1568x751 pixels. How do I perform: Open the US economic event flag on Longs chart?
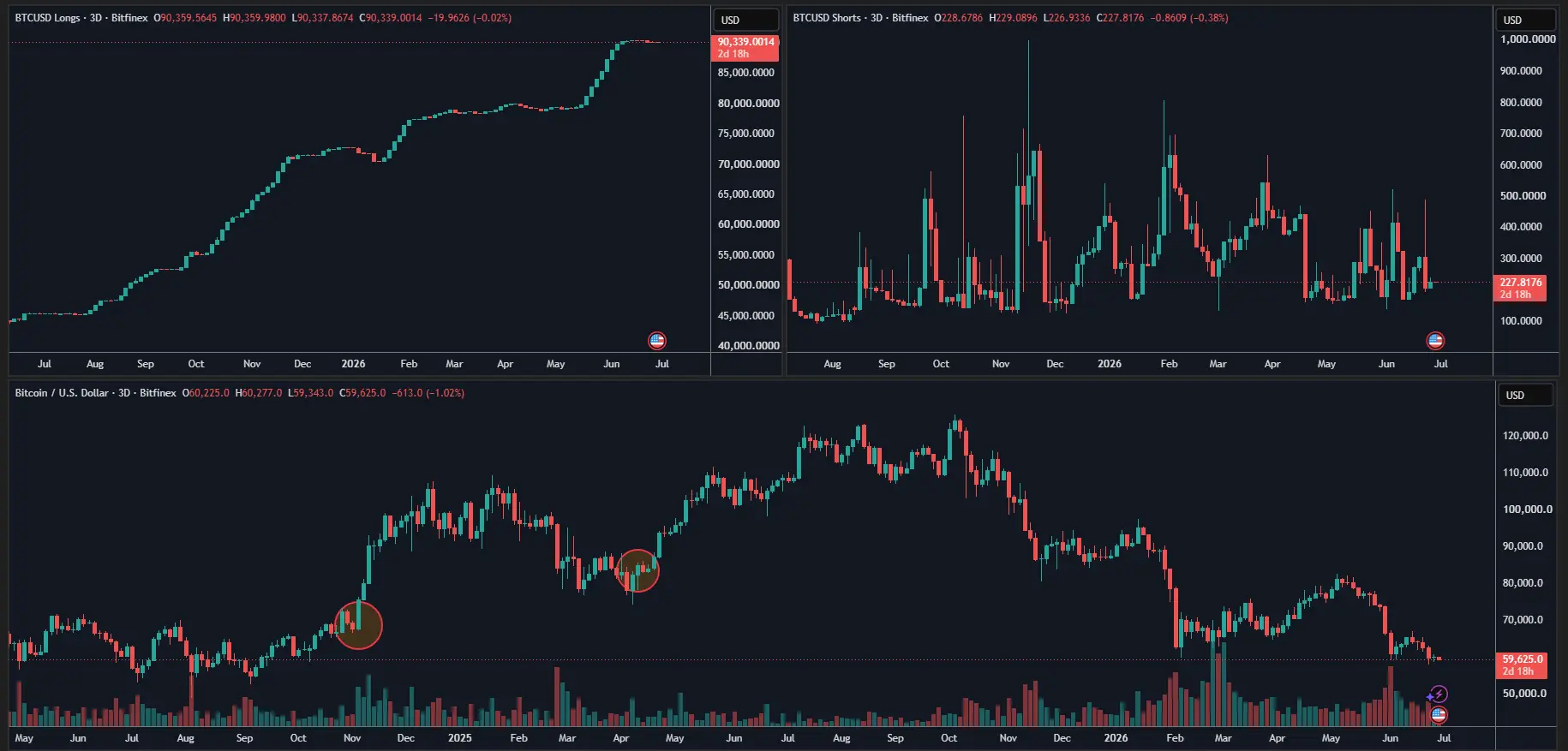tap(657, 341)
